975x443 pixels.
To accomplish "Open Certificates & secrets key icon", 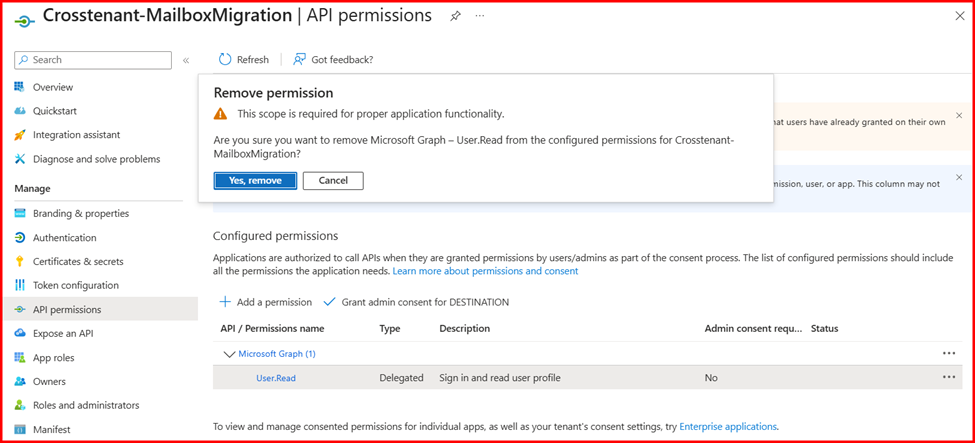I will tap(20, 262).
